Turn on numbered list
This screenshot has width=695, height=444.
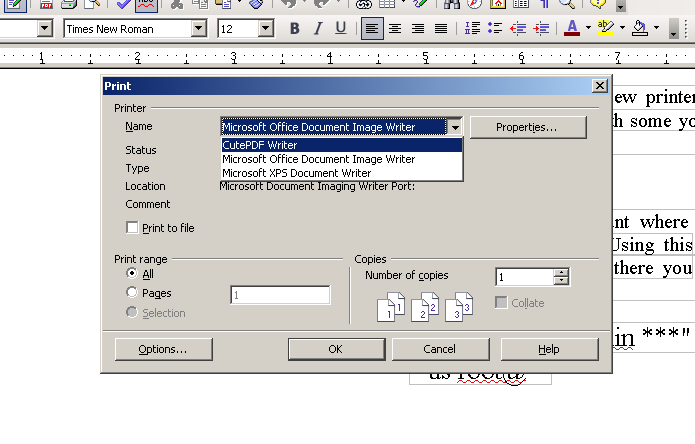pos(472,29)
